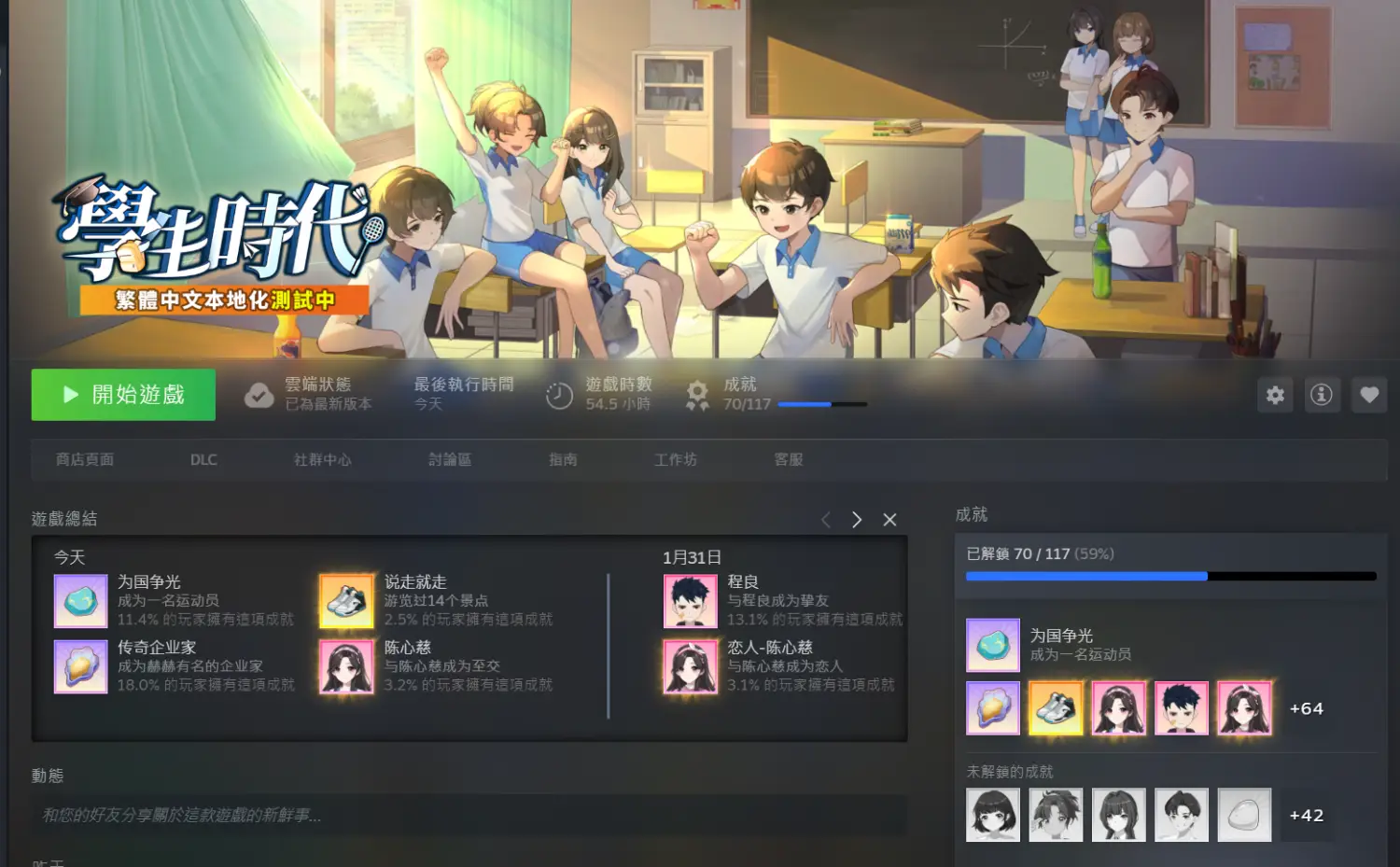Go to next game summary page
Image resolution: width=1400 pixels, height=867 pixels.
(x=857, y=520)
